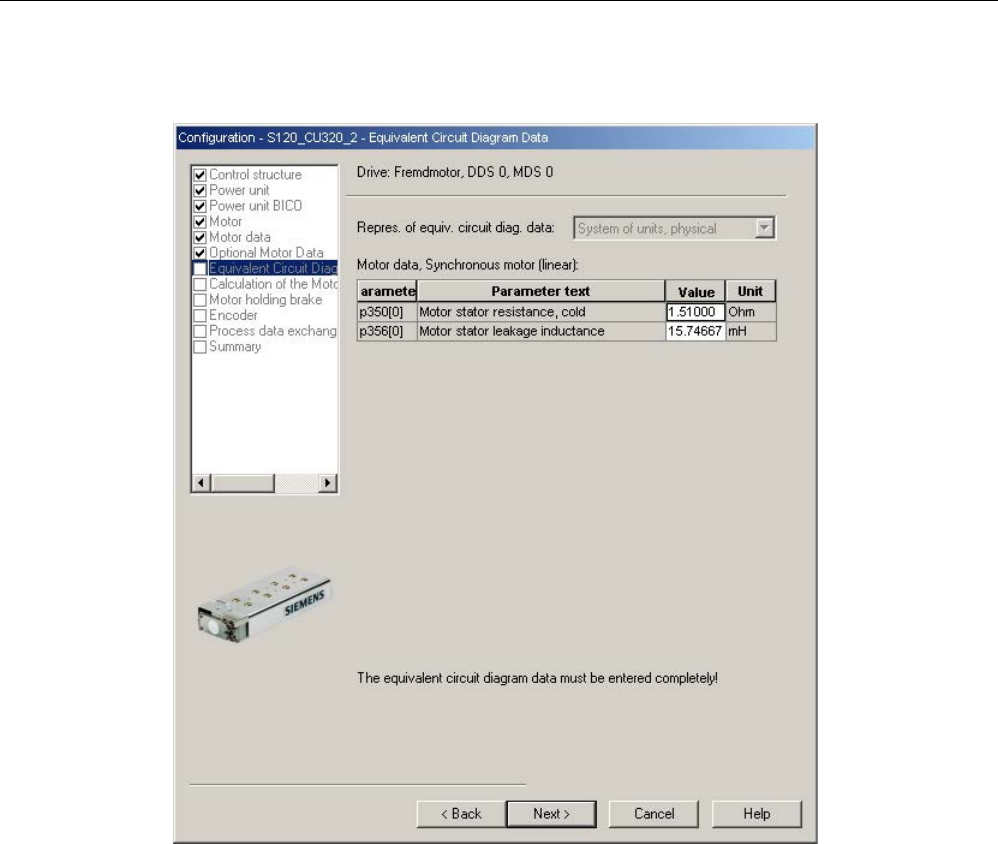
Task: Select Summary step label
Action: [x=235, y=347]
